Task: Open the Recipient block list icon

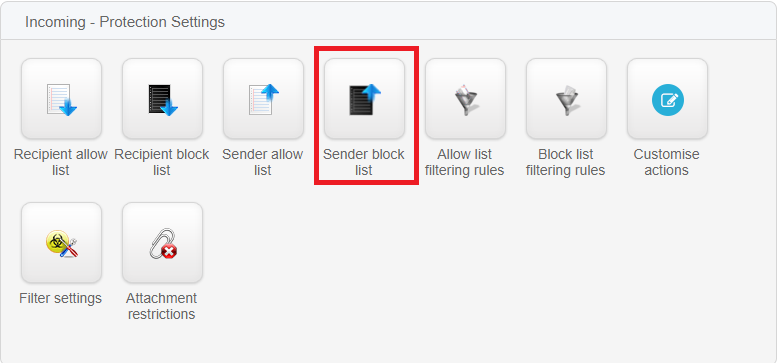Action: 162,99
